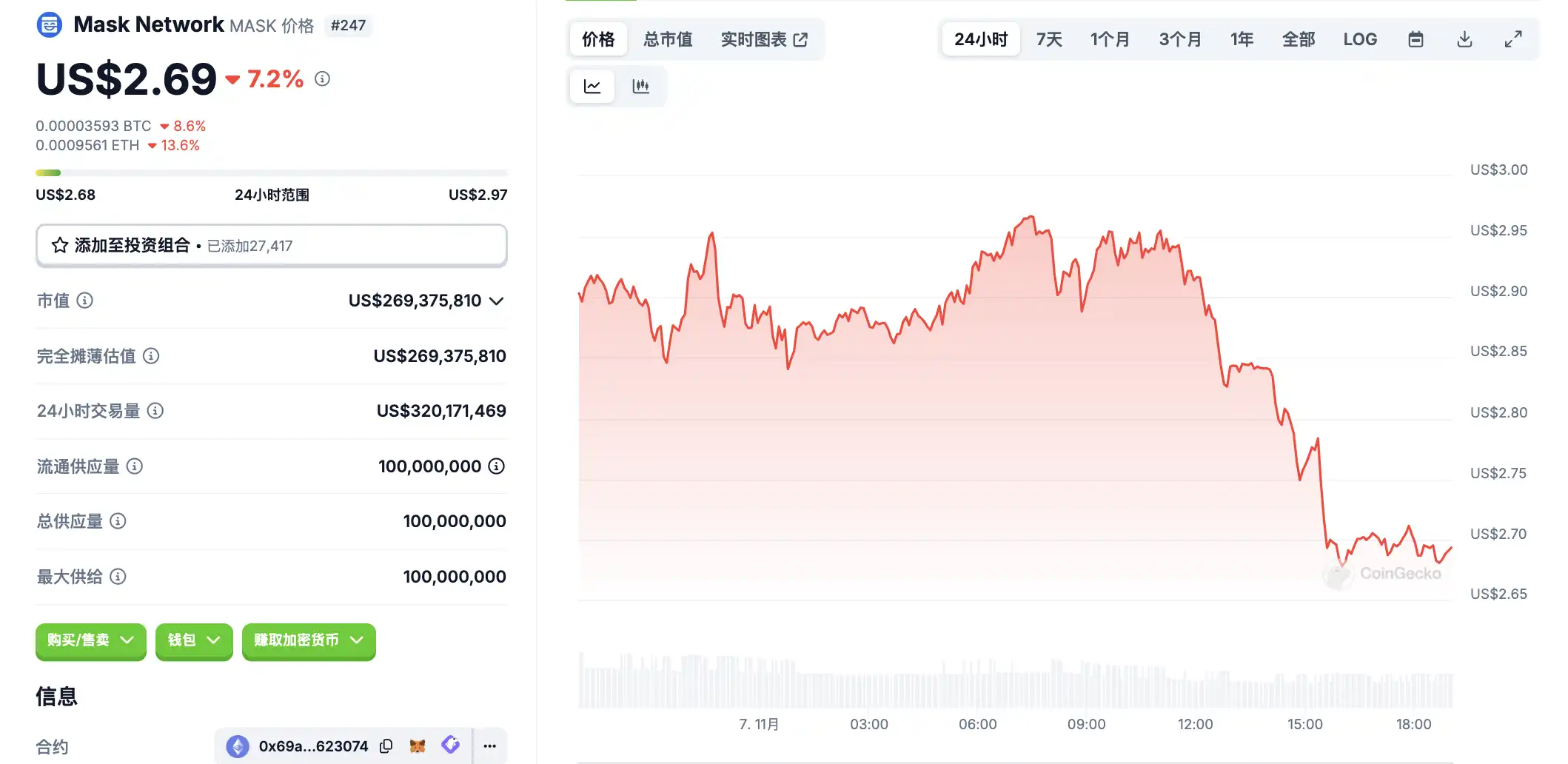The height and width of the screenshot is (764, 1568).
Task: Expand chart to fullscreen
Action: point(1513,39)
